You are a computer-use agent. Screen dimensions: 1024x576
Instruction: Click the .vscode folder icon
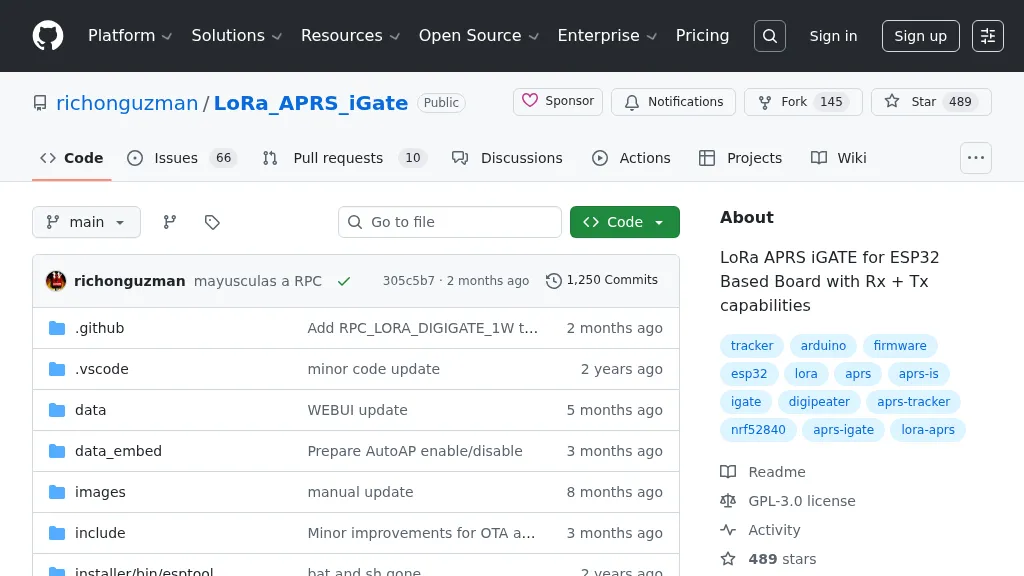(57, 369)
